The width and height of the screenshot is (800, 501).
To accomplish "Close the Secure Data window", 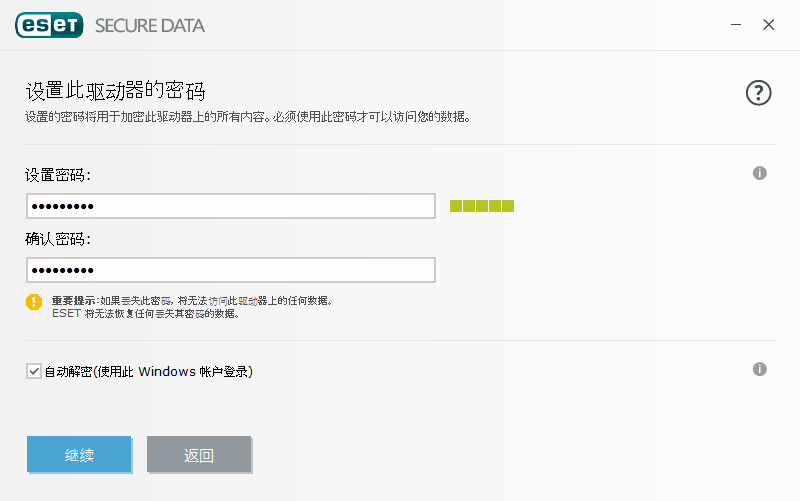I will (768, 24).
